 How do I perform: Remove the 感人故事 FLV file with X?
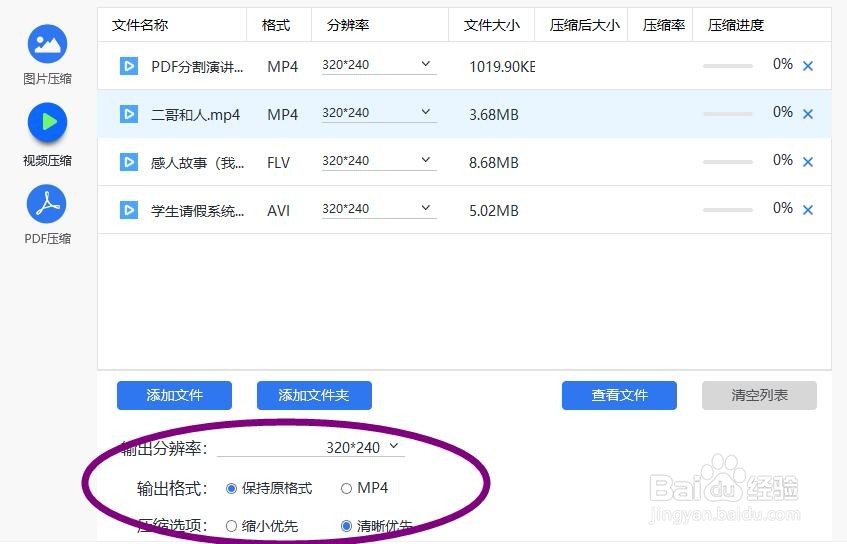(808, 162)
